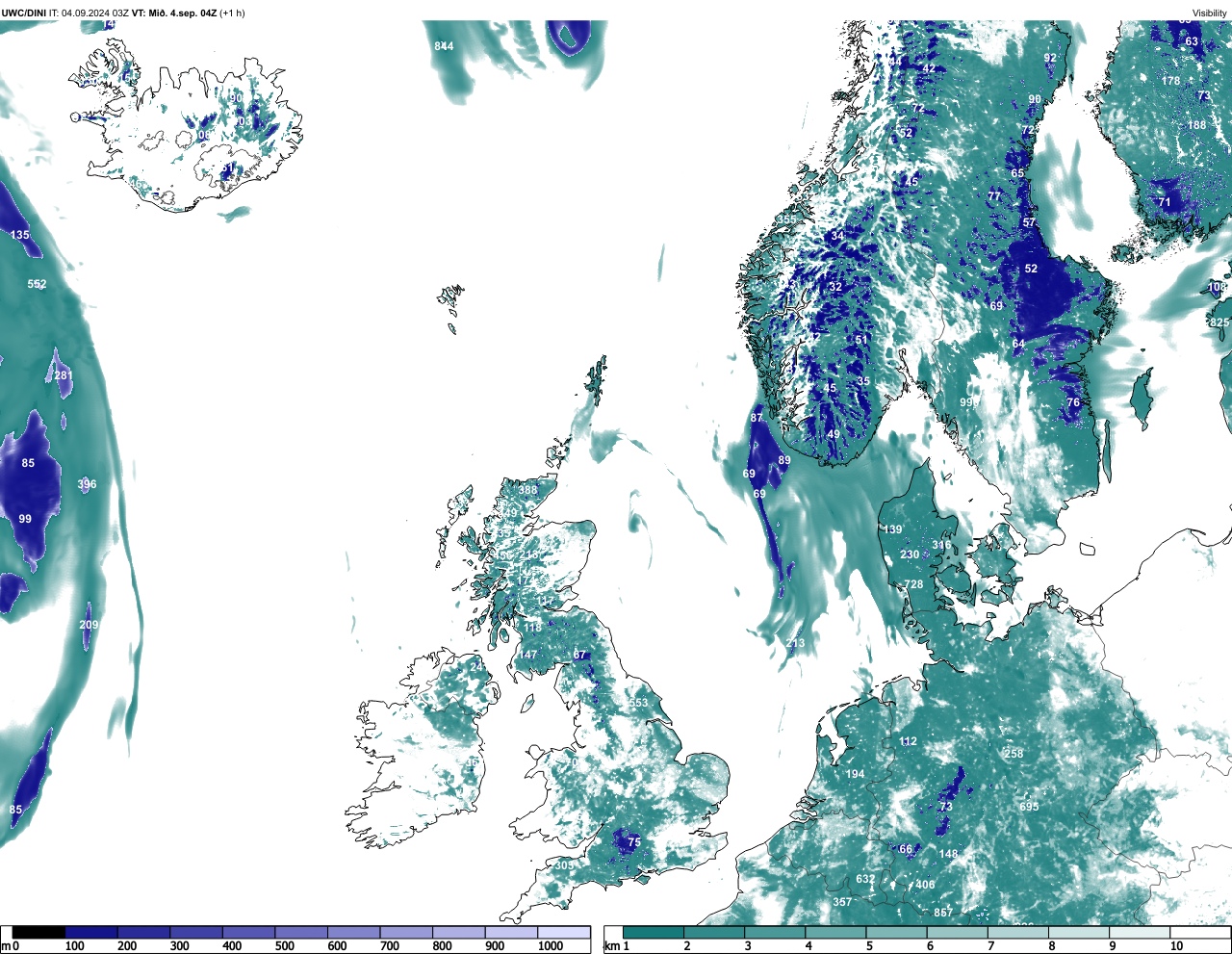The height and width of the screenshot is (954, 1232).
Task: Click the '695' value in Germany
Action: coord(1030,807)
